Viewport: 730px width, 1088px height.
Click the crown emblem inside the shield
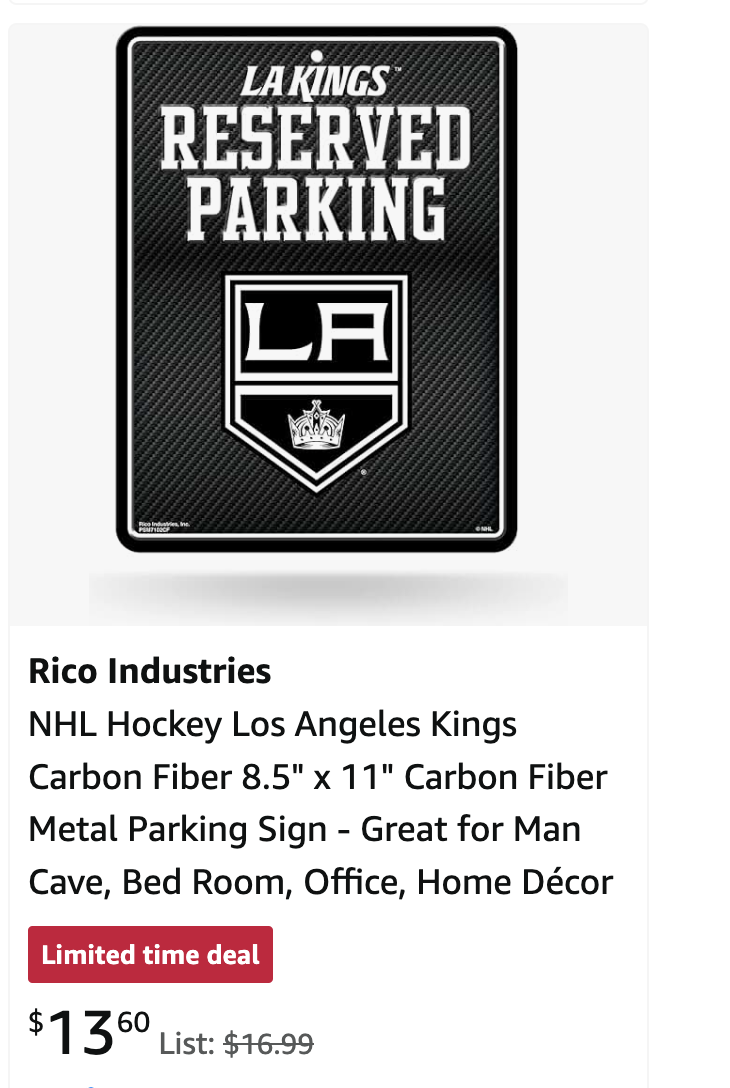click(316, 425)
